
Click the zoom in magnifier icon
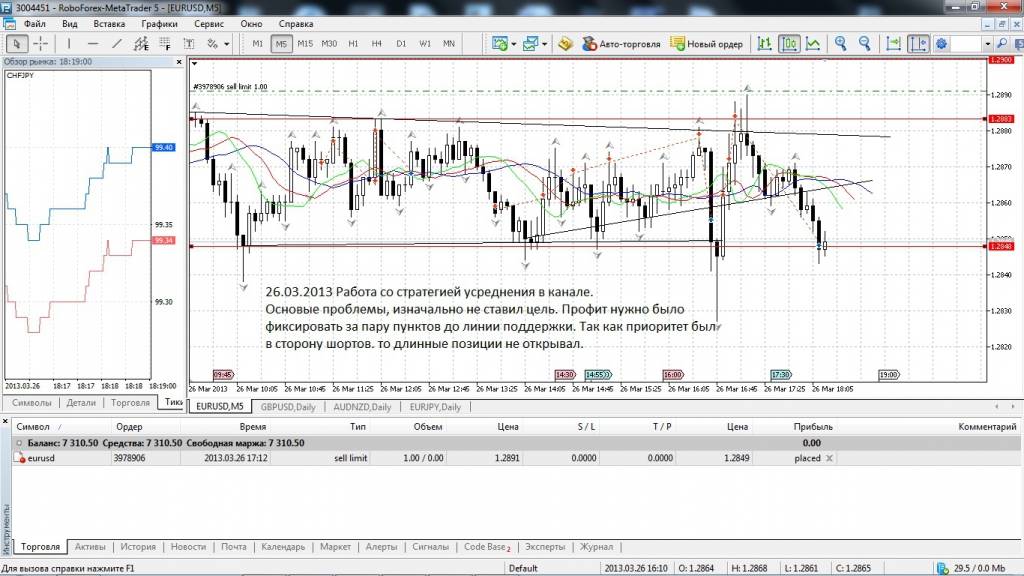pos(840,44)
